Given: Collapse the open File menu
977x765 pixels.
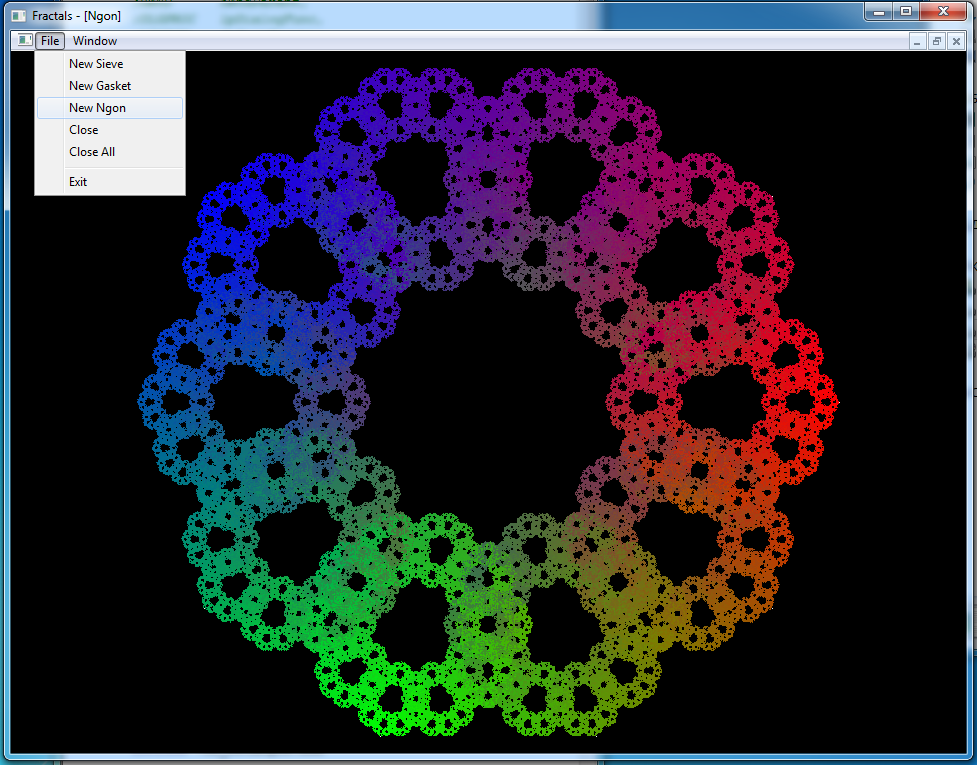Looking at the screenshot, I should pos(50,41).
